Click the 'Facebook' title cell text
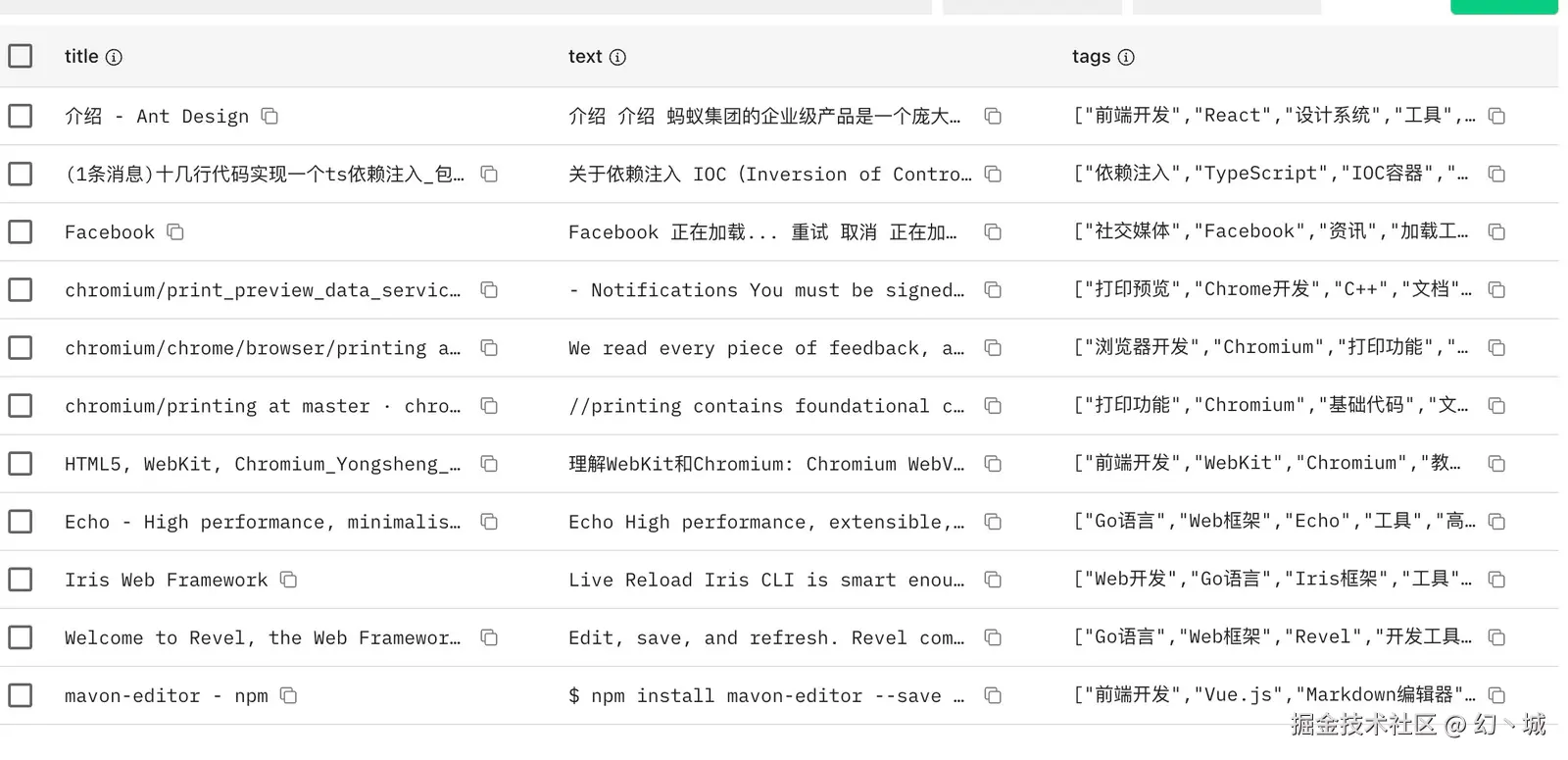 (110, 232)
